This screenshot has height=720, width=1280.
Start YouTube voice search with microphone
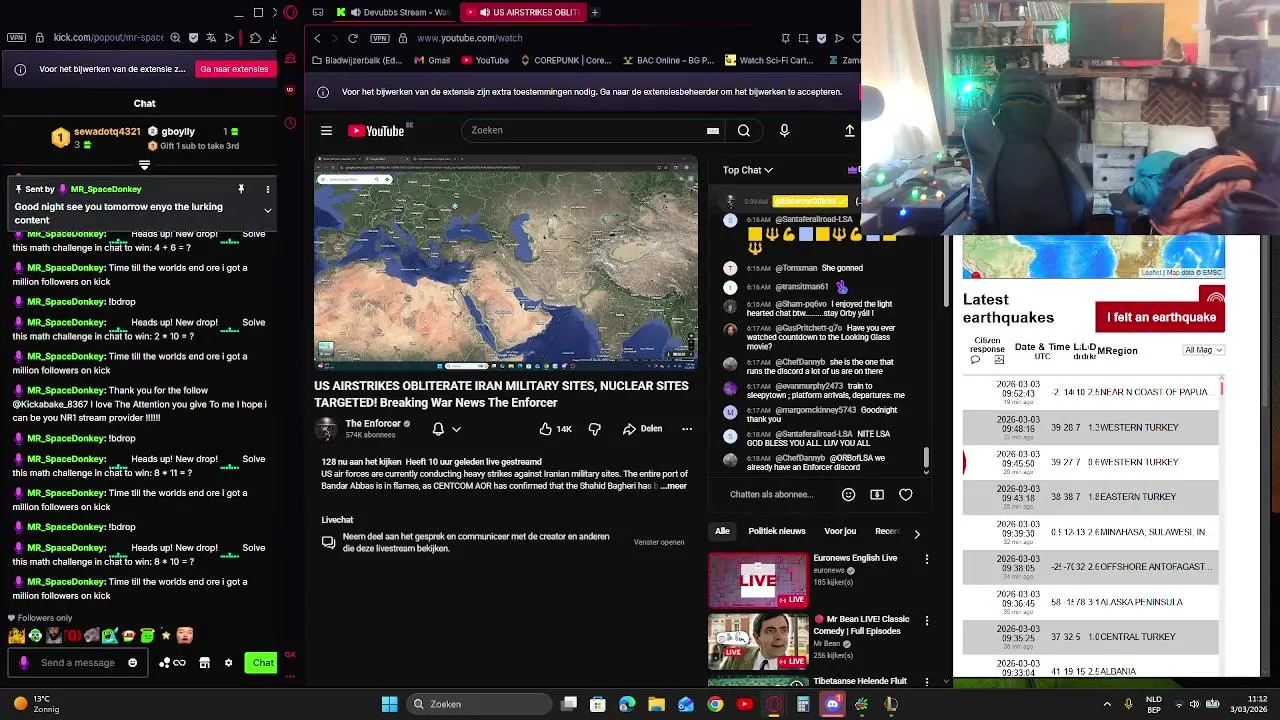click(x=784, y=131)
